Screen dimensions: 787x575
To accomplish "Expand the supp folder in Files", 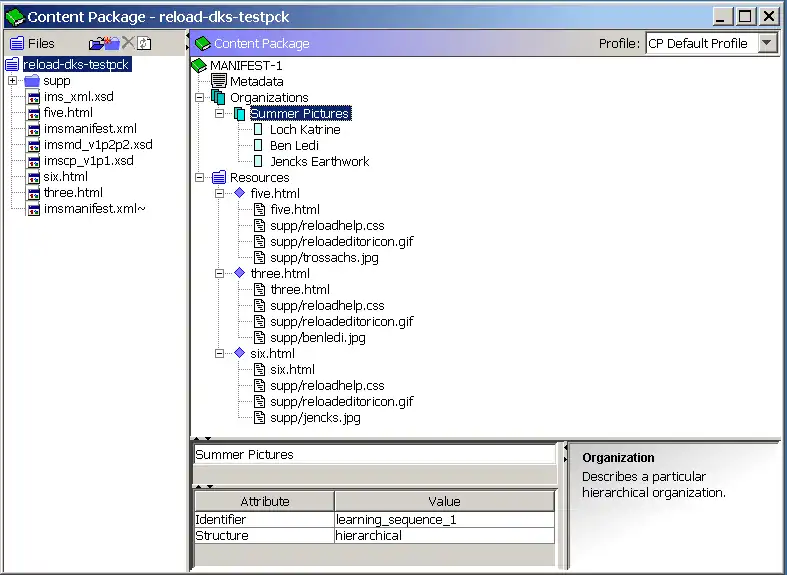I will coord(12,81).
